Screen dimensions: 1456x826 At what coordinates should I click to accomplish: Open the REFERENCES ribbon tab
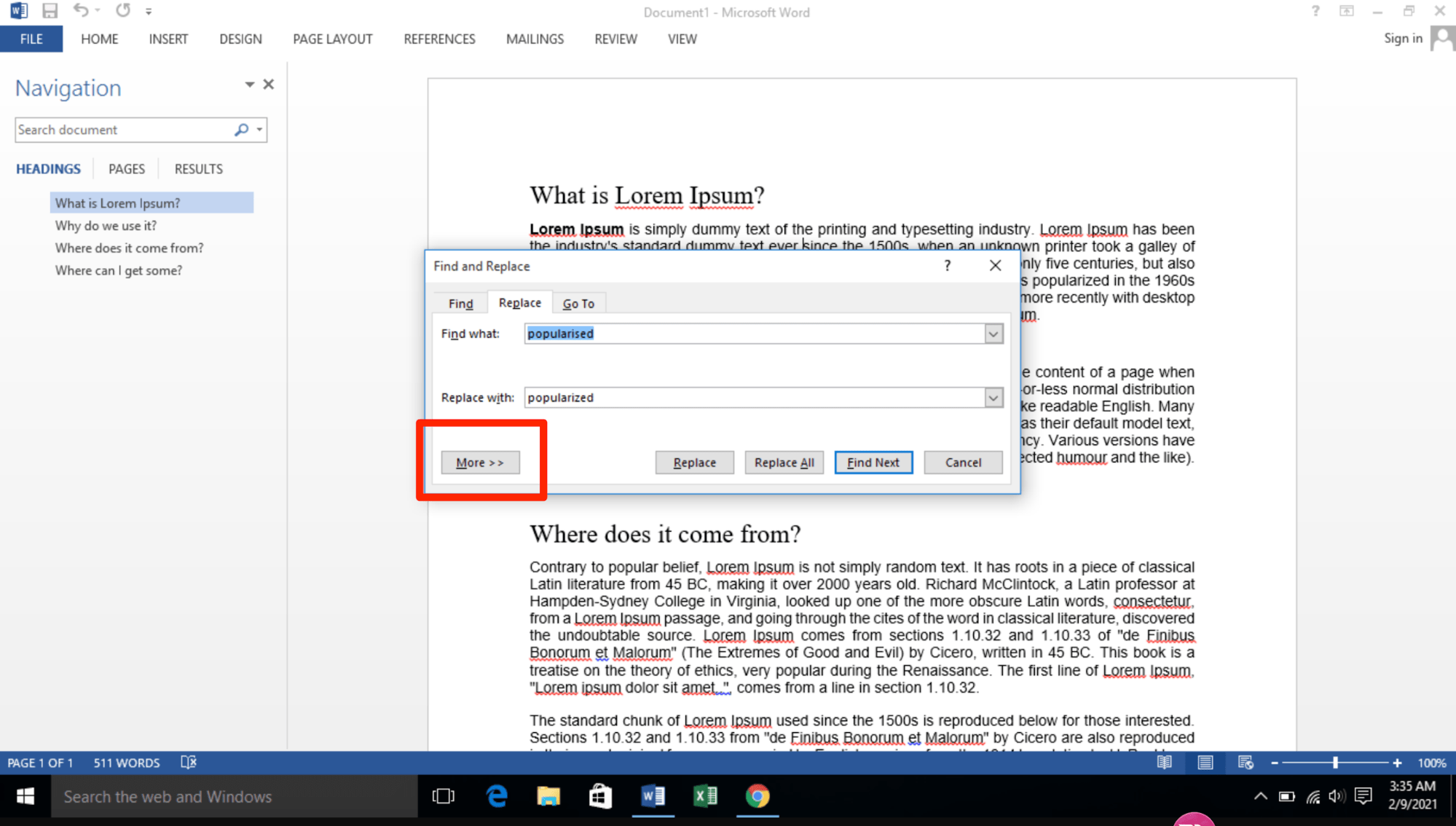click(438, 39)
